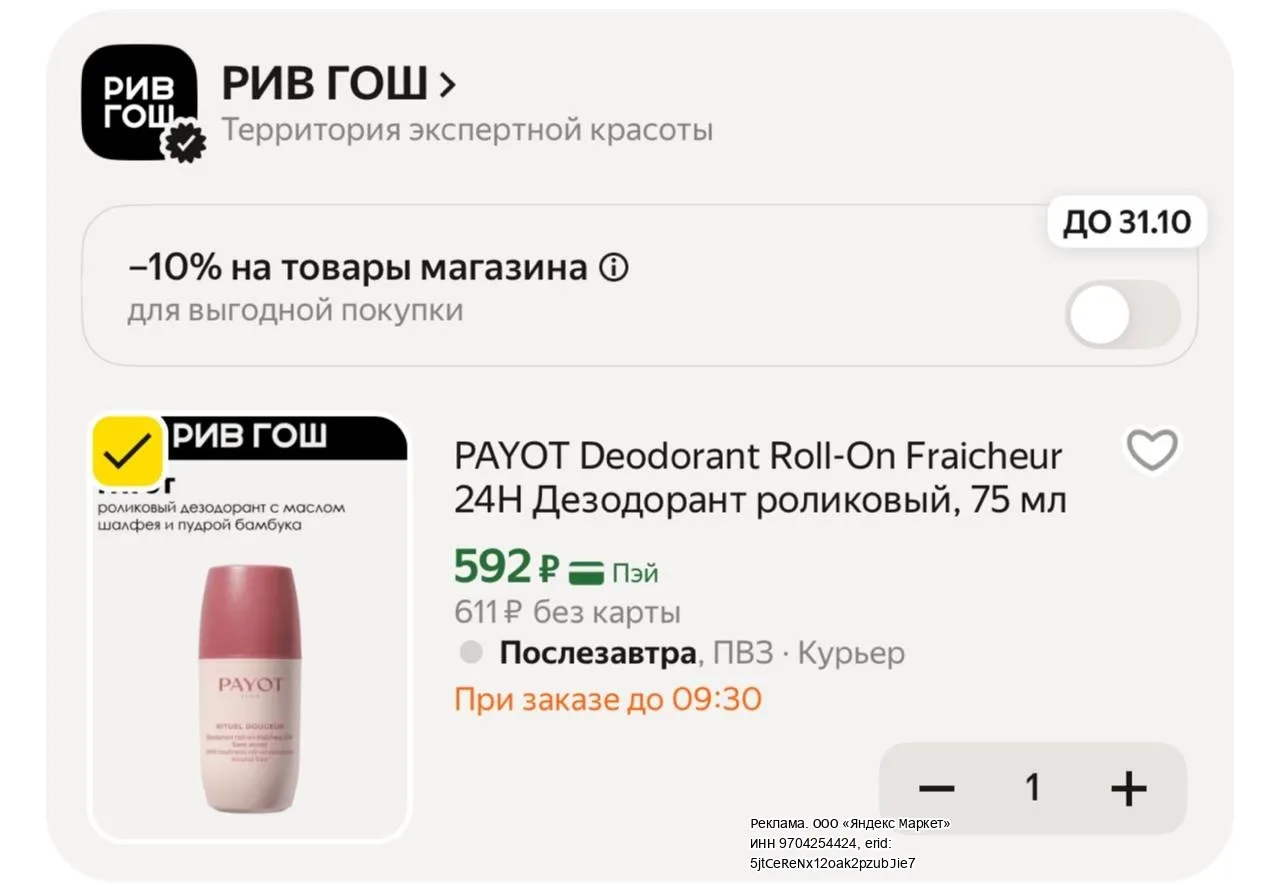The image size is (1280, 887).
Task: Open the РИВ ГОШ store logo
Action: [x=139, y=102]
